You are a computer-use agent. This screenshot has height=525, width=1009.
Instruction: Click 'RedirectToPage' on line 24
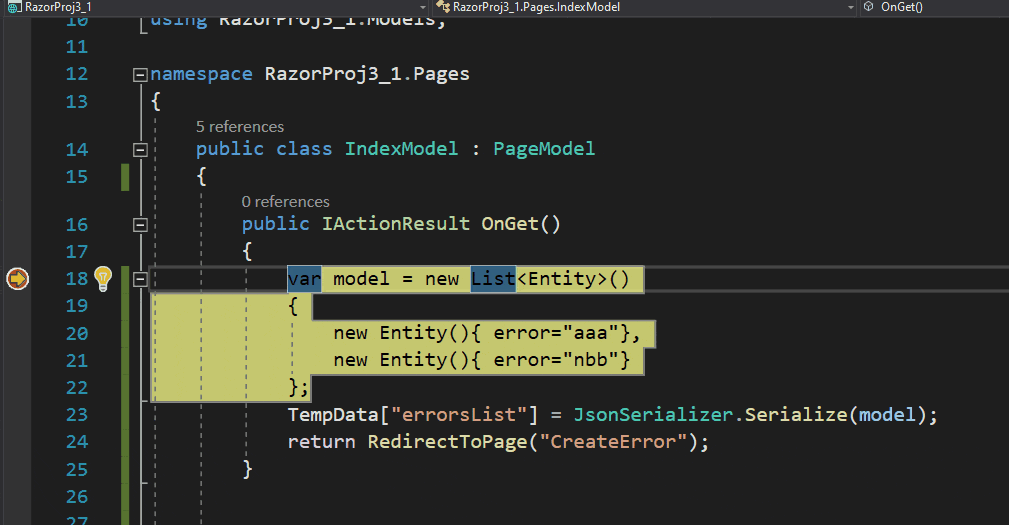[447, 442]
